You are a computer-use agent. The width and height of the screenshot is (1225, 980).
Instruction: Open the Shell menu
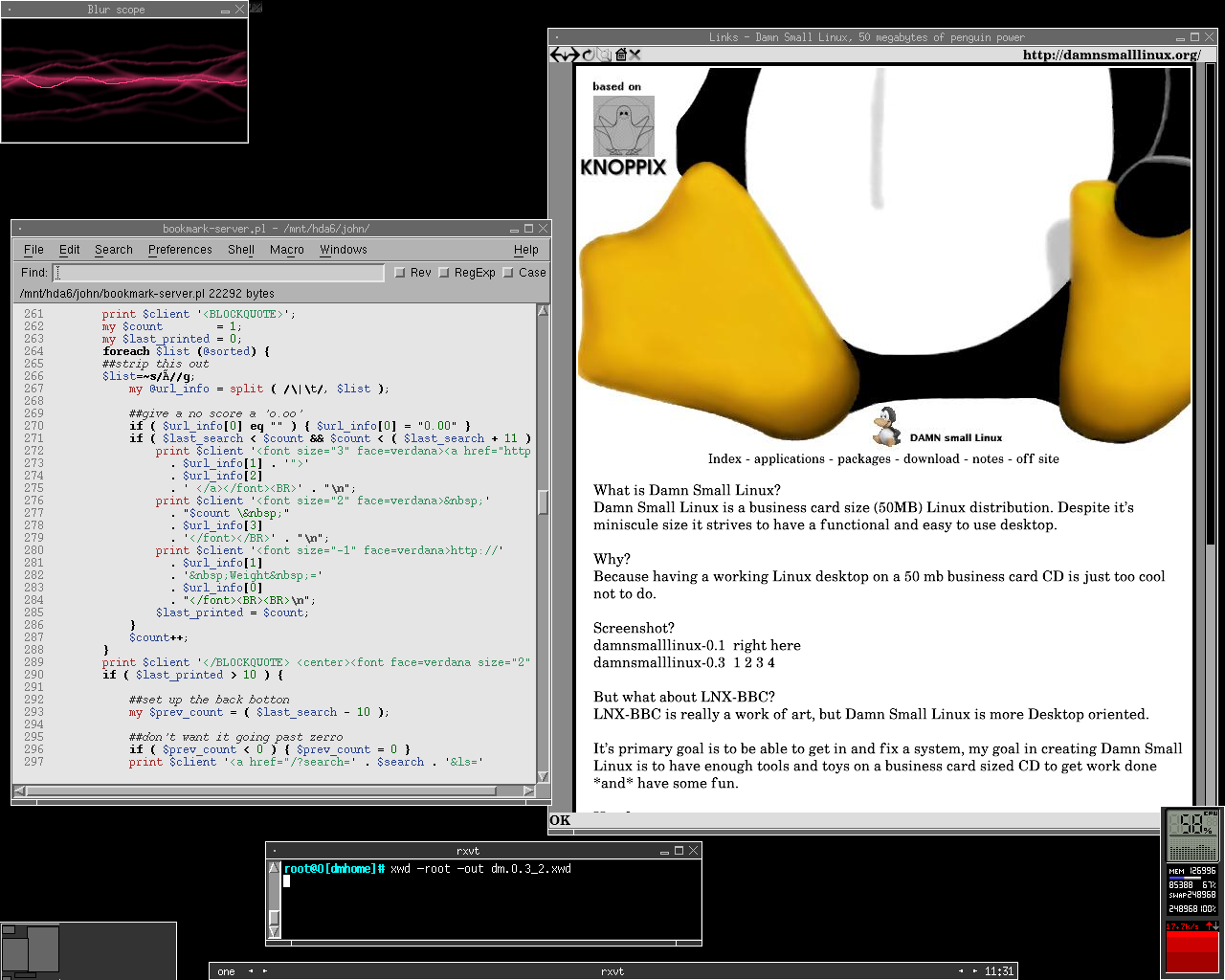[x=241, y=250]
